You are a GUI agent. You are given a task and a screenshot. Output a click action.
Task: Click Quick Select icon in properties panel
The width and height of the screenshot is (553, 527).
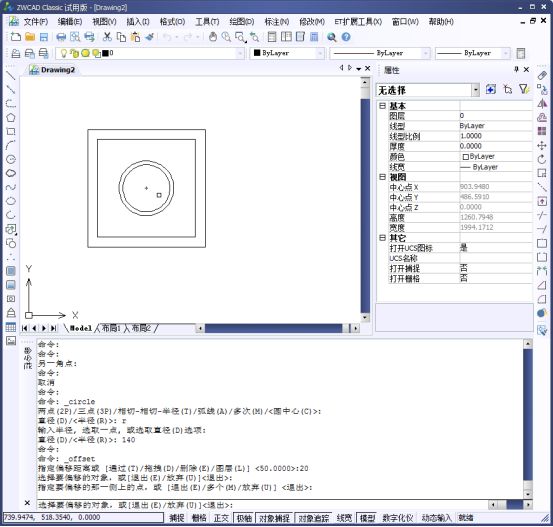(524, 89)
